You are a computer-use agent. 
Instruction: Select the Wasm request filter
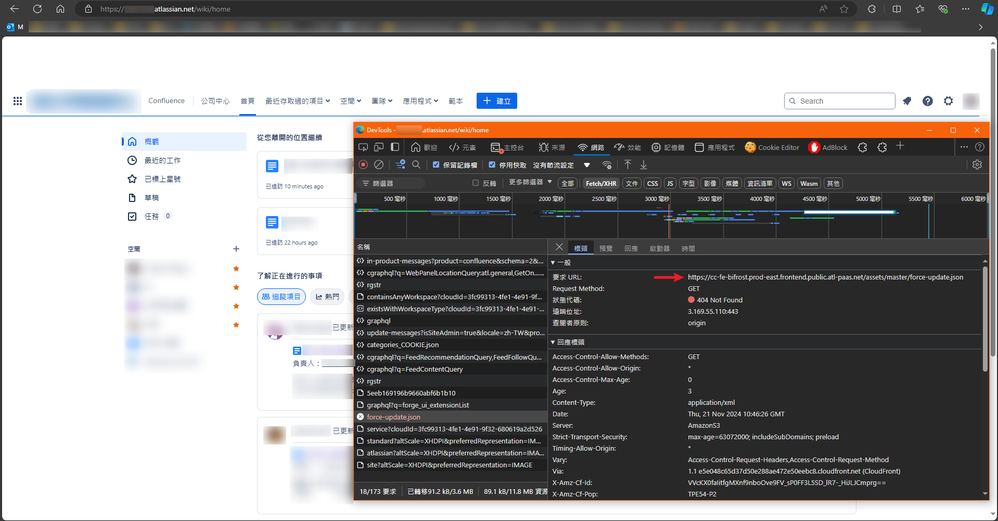point(809,183)
